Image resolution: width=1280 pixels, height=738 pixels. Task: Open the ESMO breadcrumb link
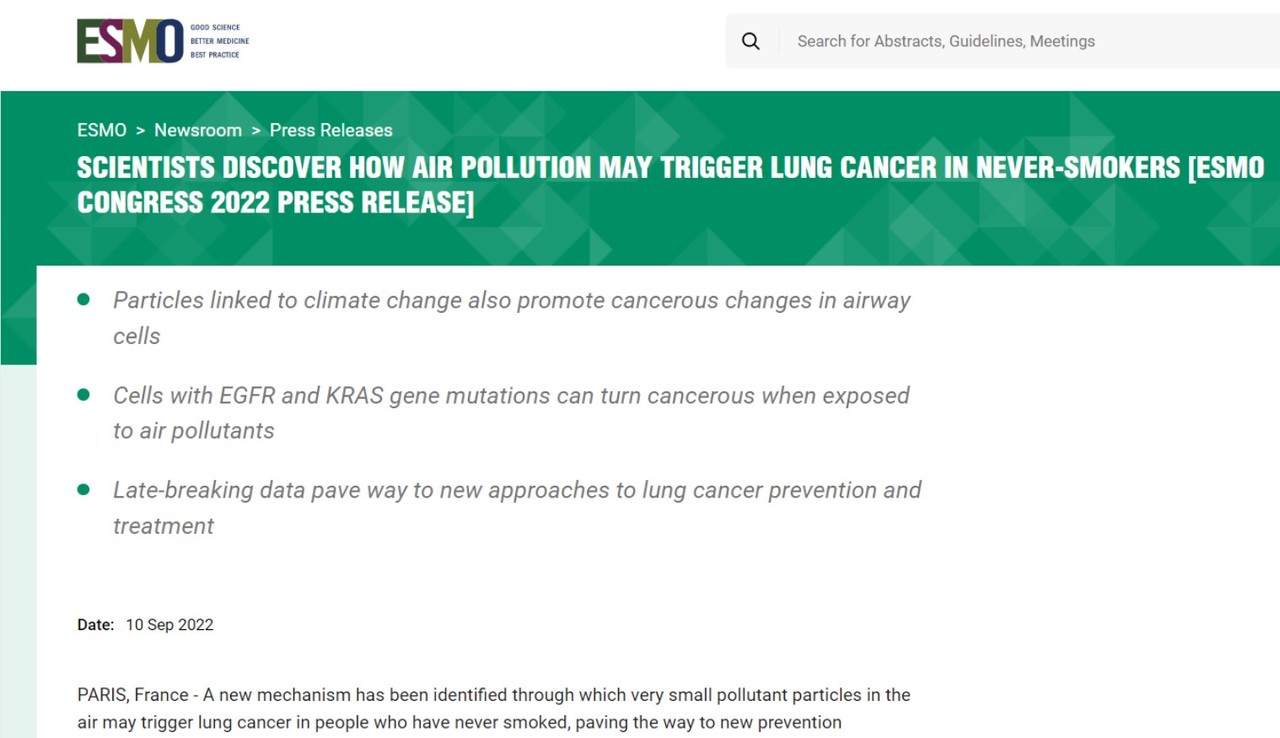(102, 130)
